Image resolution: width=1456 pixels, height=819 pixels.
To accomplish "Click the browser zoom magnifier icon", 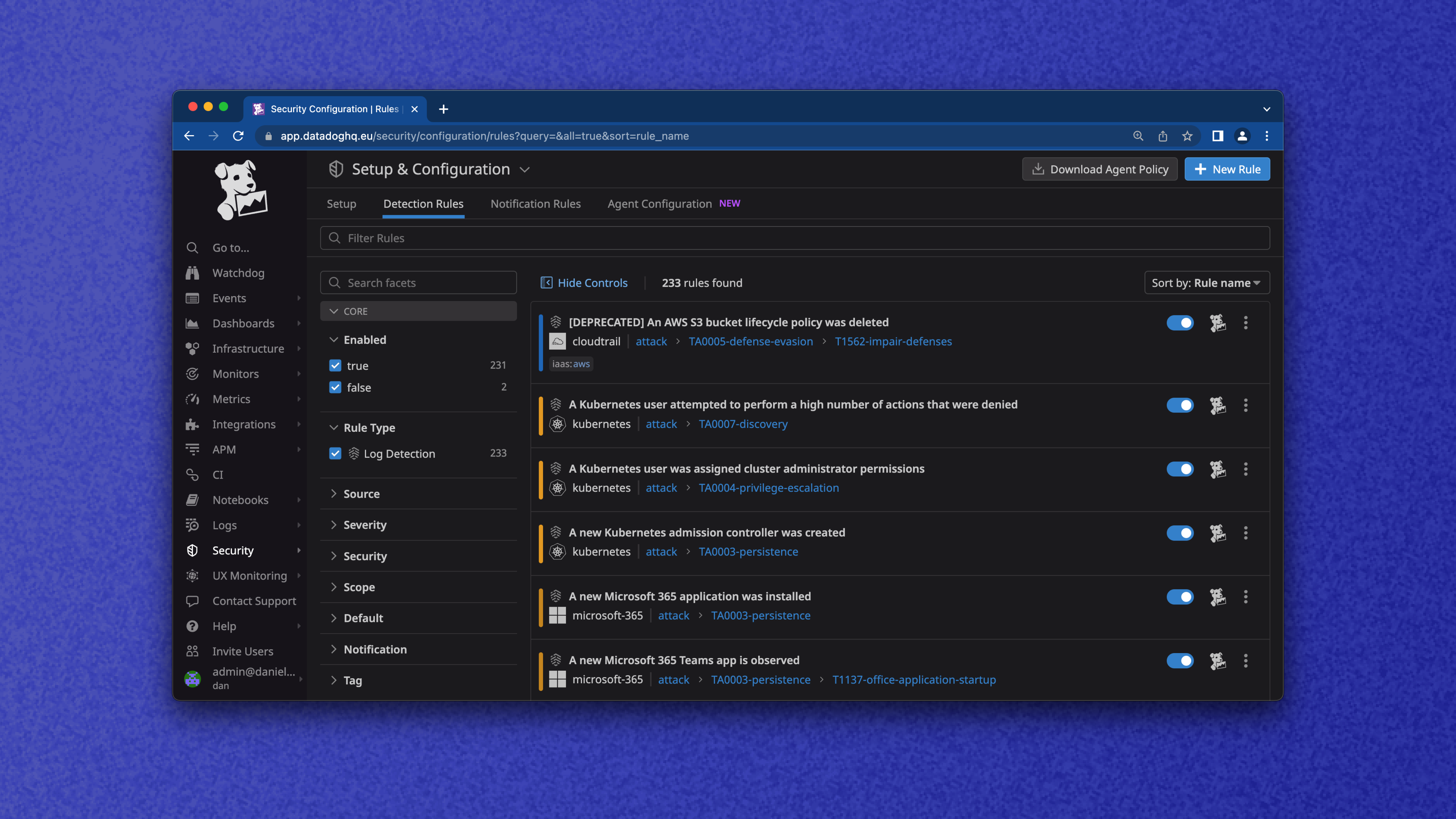I will 1138,136.
